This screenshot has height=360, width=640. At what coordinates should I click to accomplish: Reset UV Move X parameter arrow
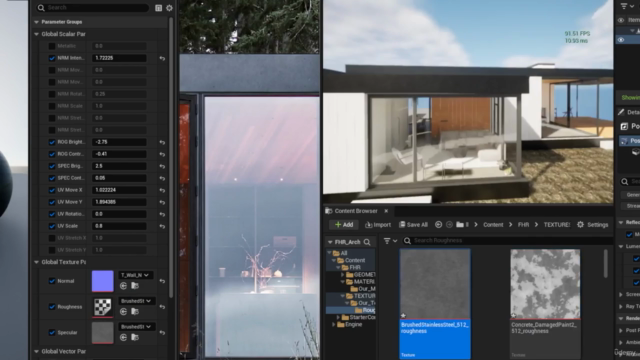[162, 190]
